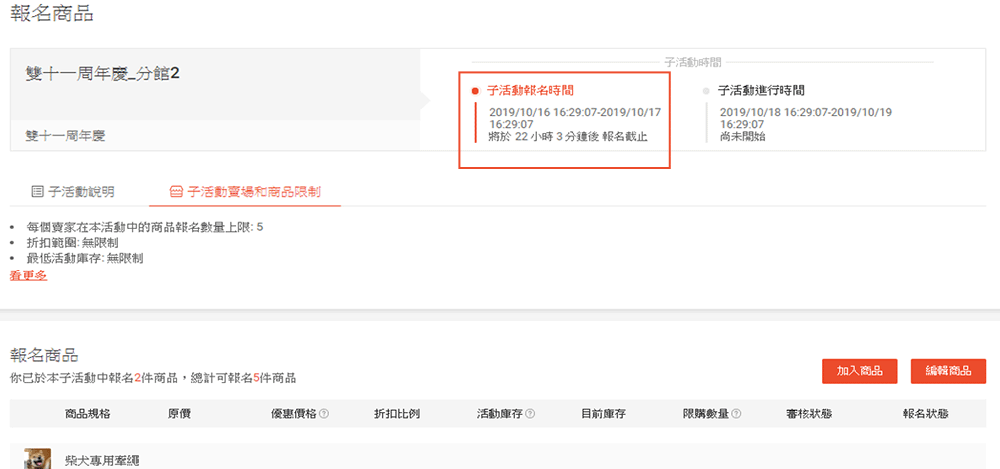This screenshot has height=469, width=1000.
Task: Open the 柴犬專用牽繩 product thumbnail
Action: pyautogui.click(x=38, y=459)
